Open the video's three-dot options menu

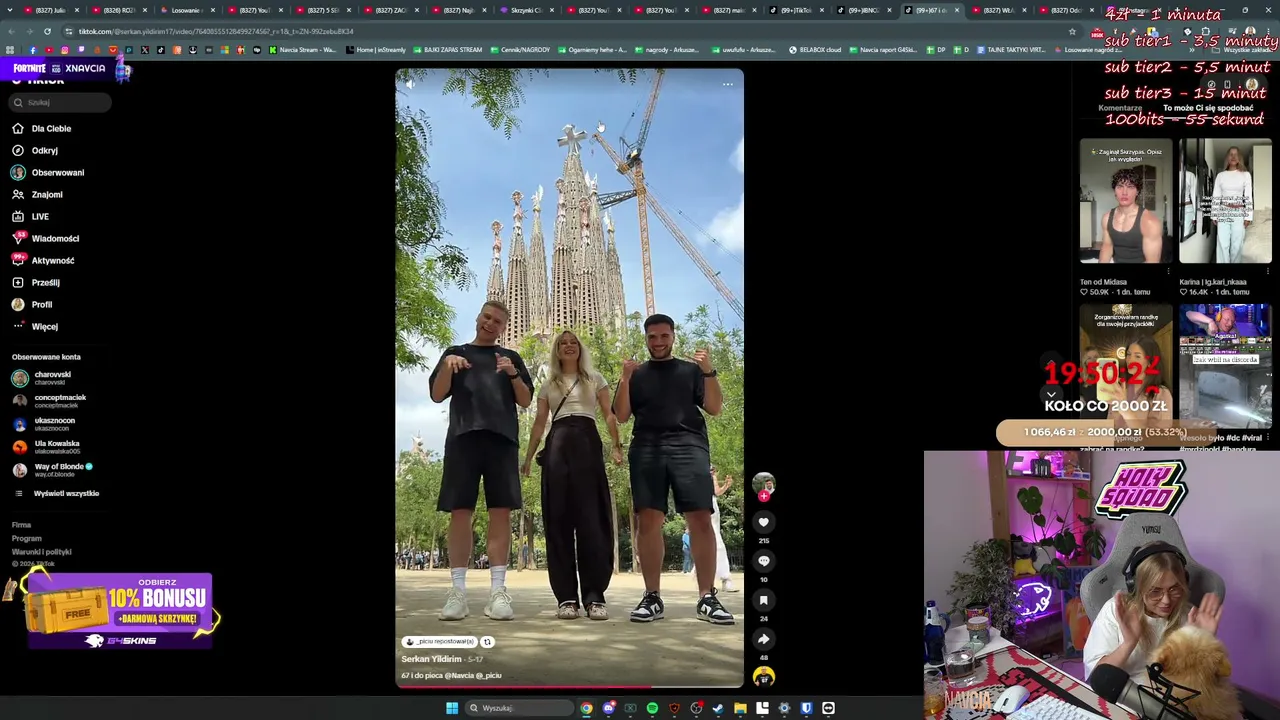(727, 84)
